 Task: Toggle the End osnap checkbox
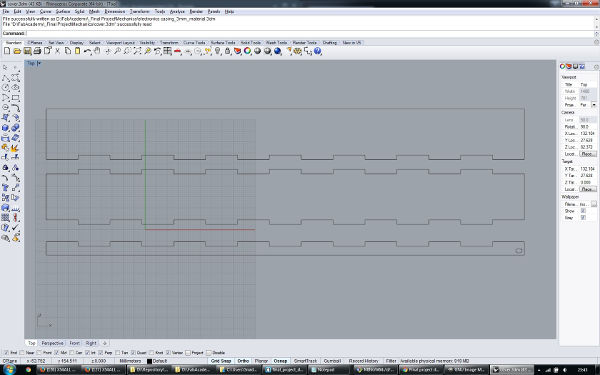[6, 352]
